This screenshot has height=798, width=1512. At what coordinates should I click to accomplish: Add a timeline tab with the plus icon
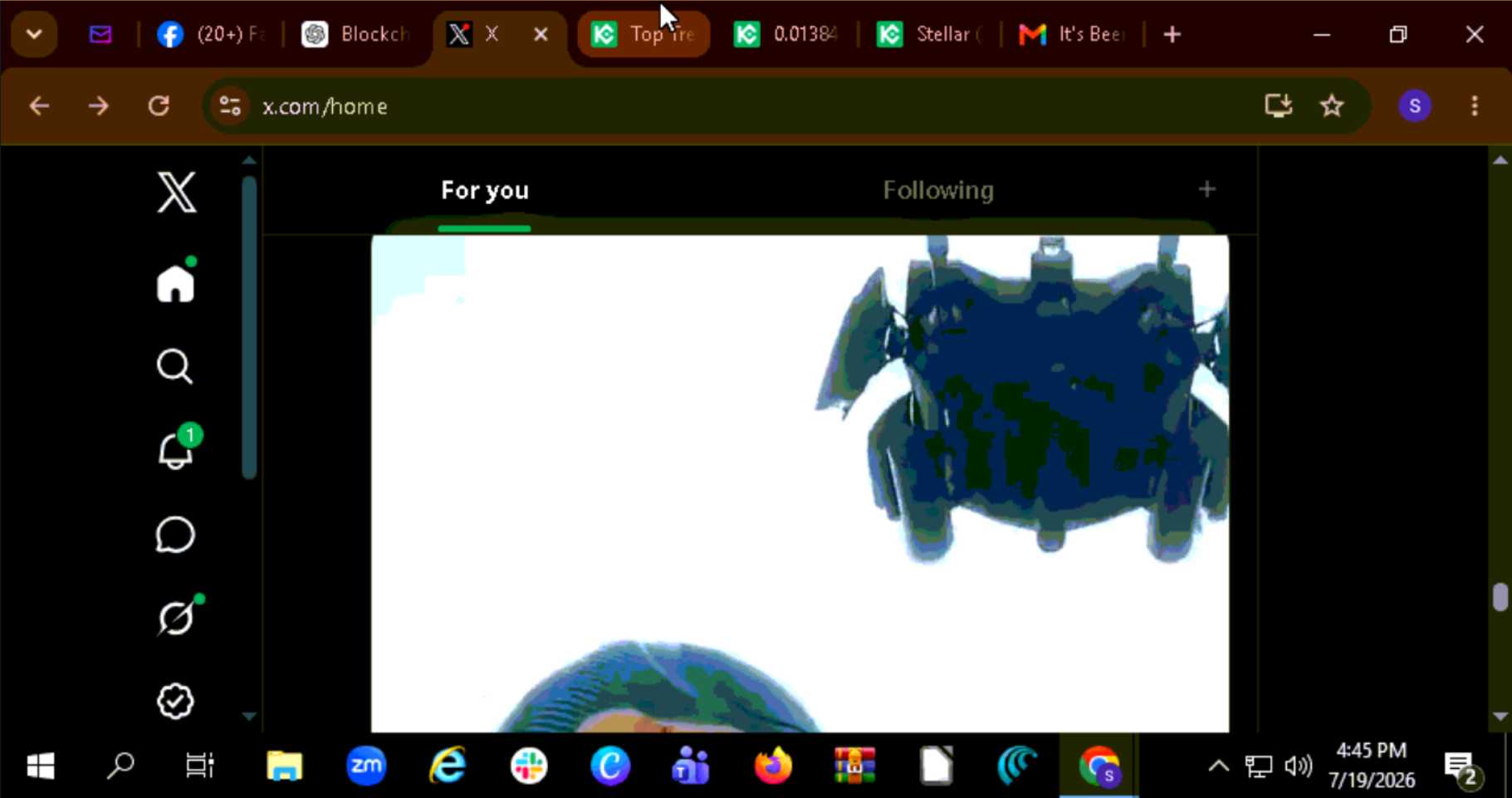point(1207,189)
